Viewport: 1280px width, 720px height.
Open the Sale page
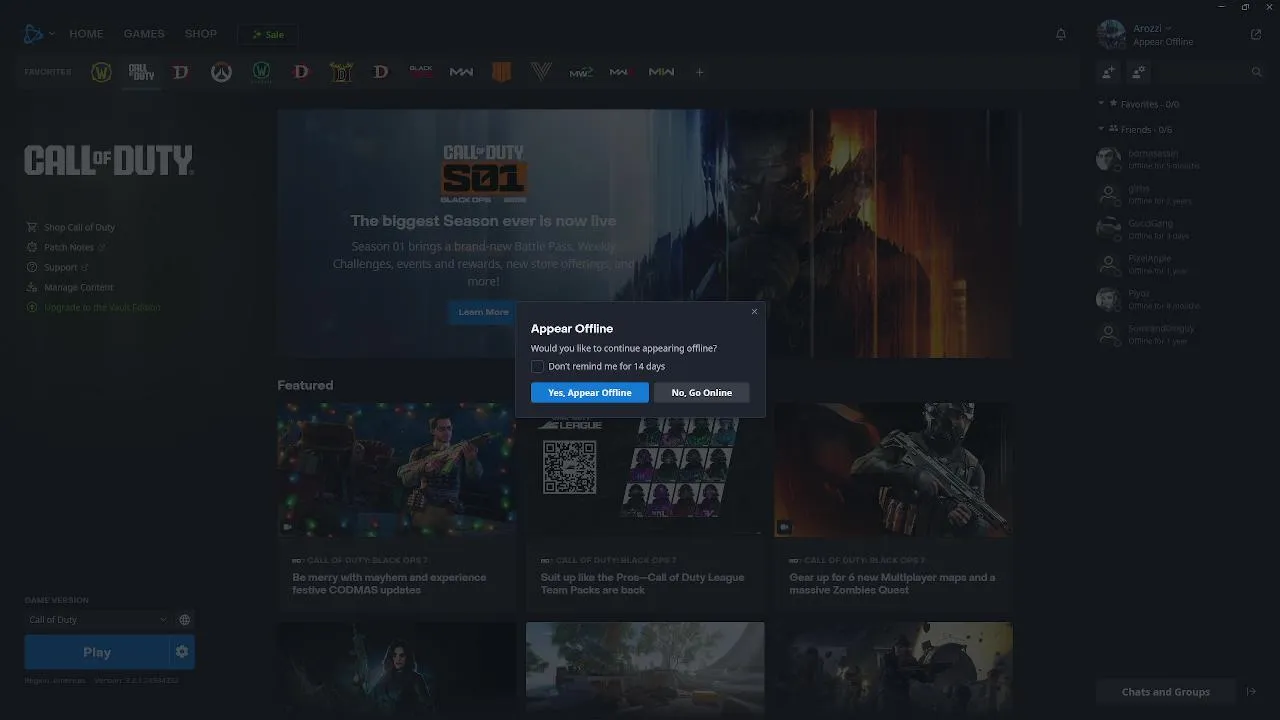pyautogui.click(x=268, y=35)
